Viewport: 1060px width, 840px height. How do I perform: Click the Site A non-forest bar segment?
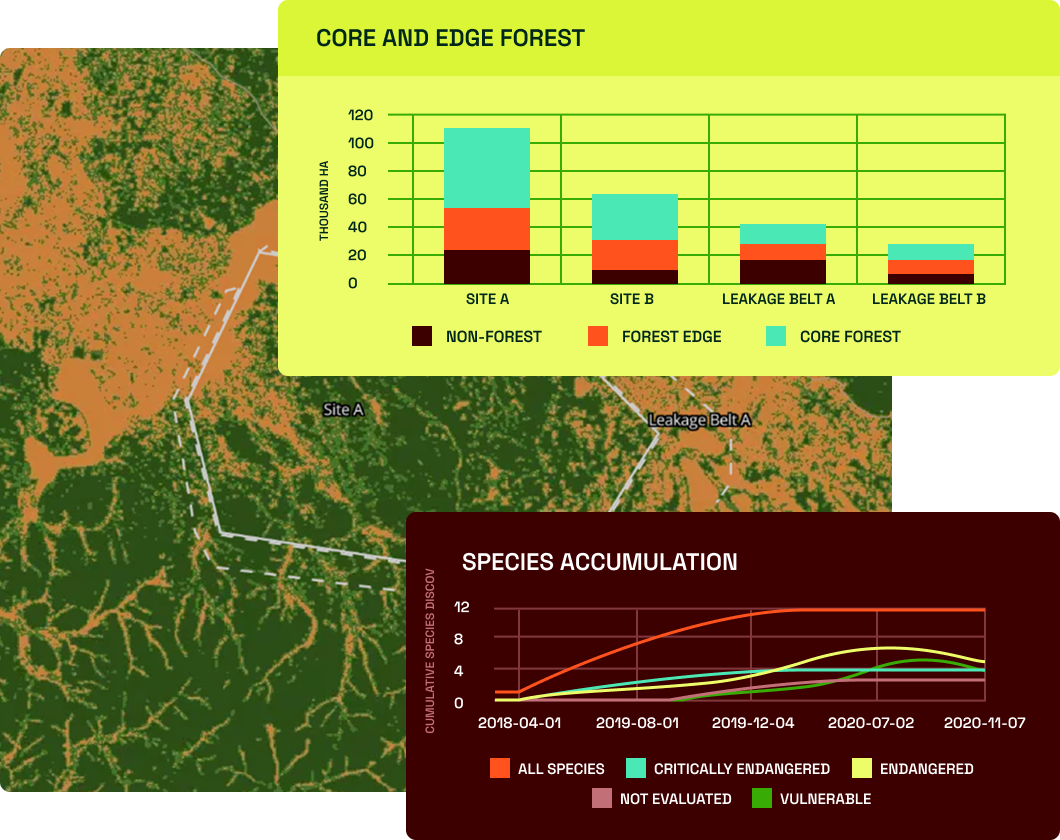tap(487, 267)
